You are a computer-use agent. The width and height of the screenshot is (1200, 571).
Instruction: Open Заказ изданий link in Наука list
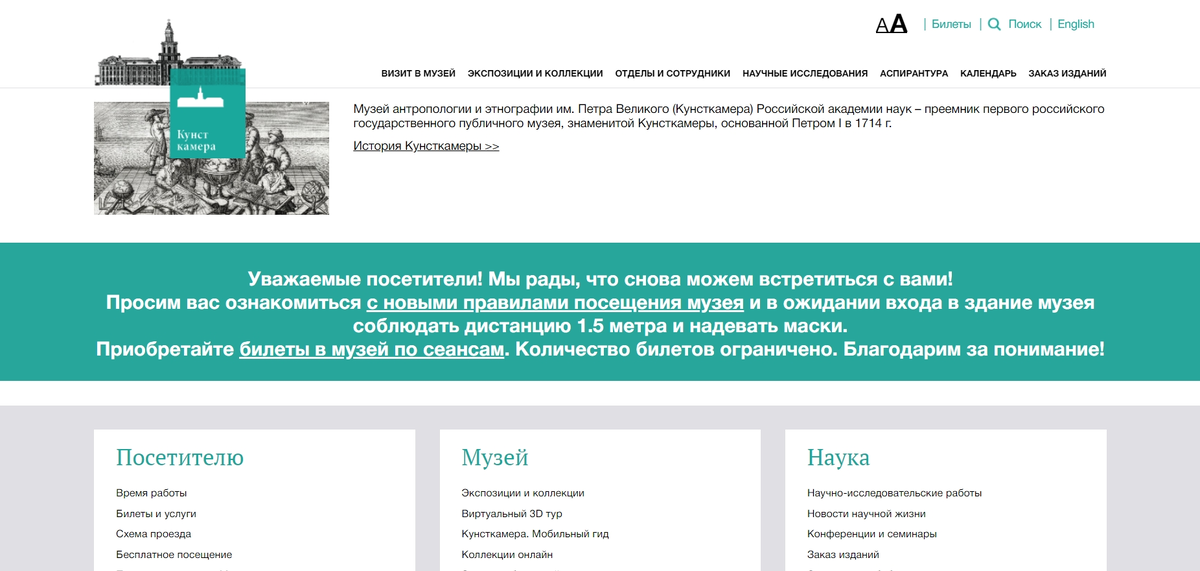(x=843, y=555)
